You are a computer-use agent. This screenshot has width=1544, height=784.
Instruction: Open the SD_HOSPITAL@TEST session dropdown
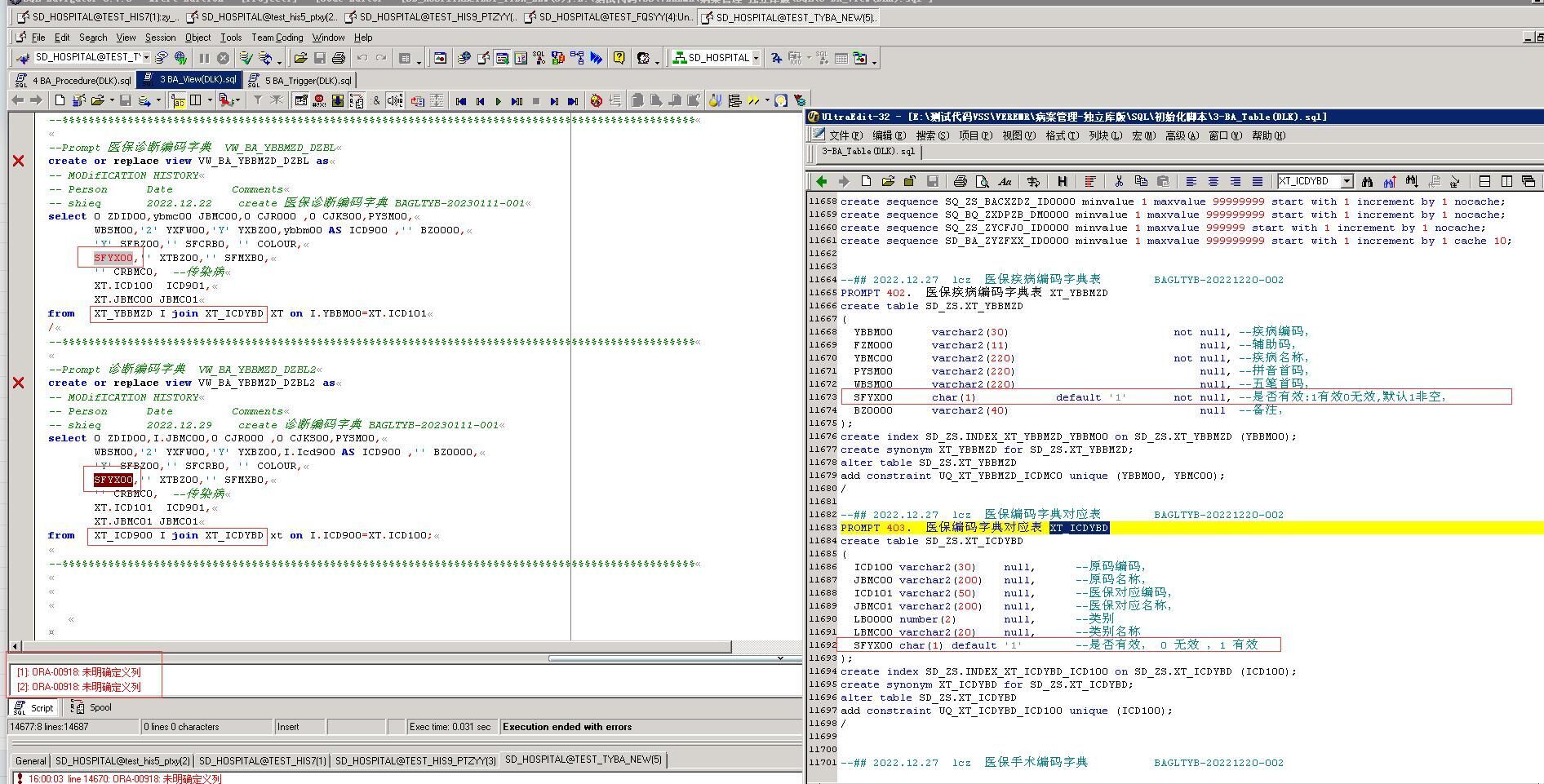[146, 57]
